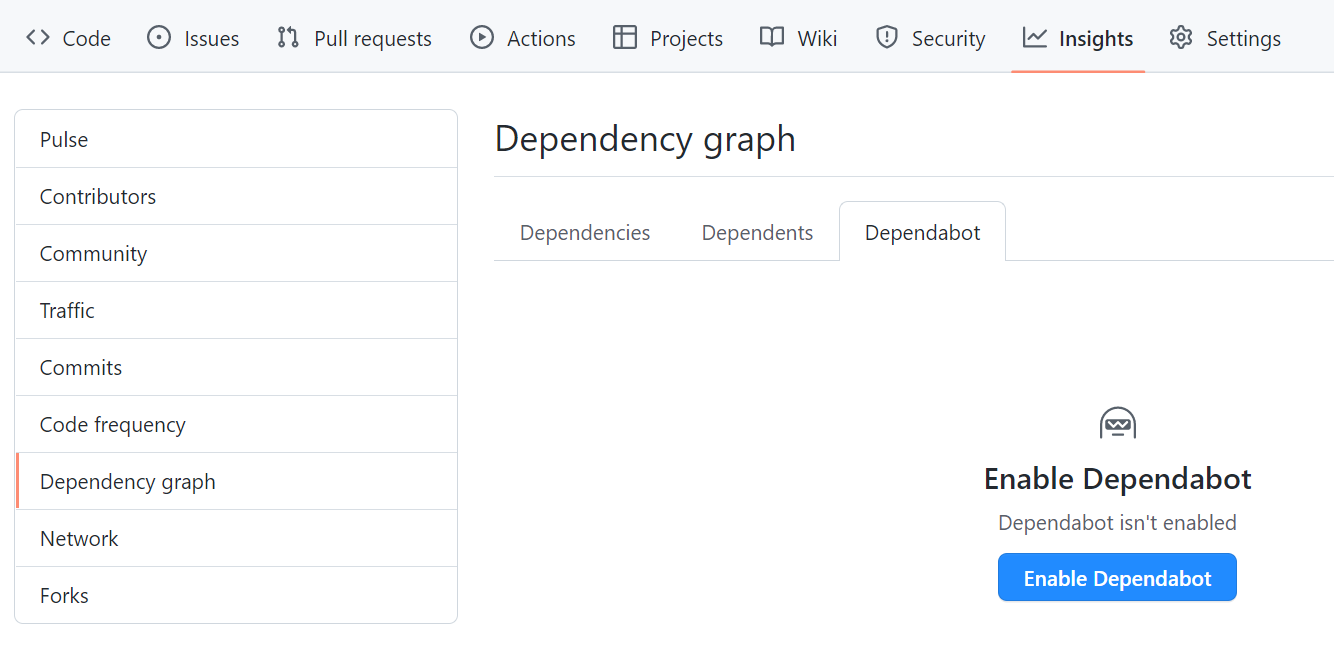The image size is (1334, 653).
Task: Select Dependency graph in the sidebar
Action: tap(236, 481)
